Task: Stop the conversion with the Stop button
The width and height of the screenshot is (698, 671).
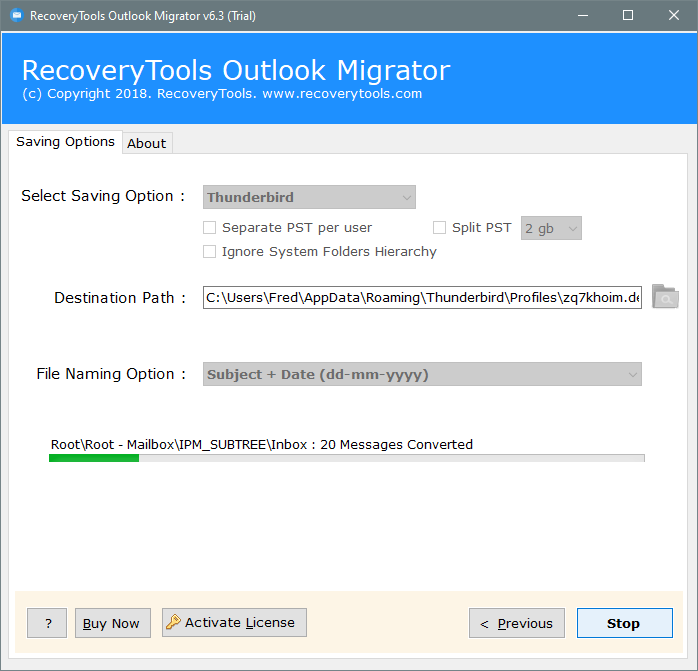Action: click(x=625, y=623)
